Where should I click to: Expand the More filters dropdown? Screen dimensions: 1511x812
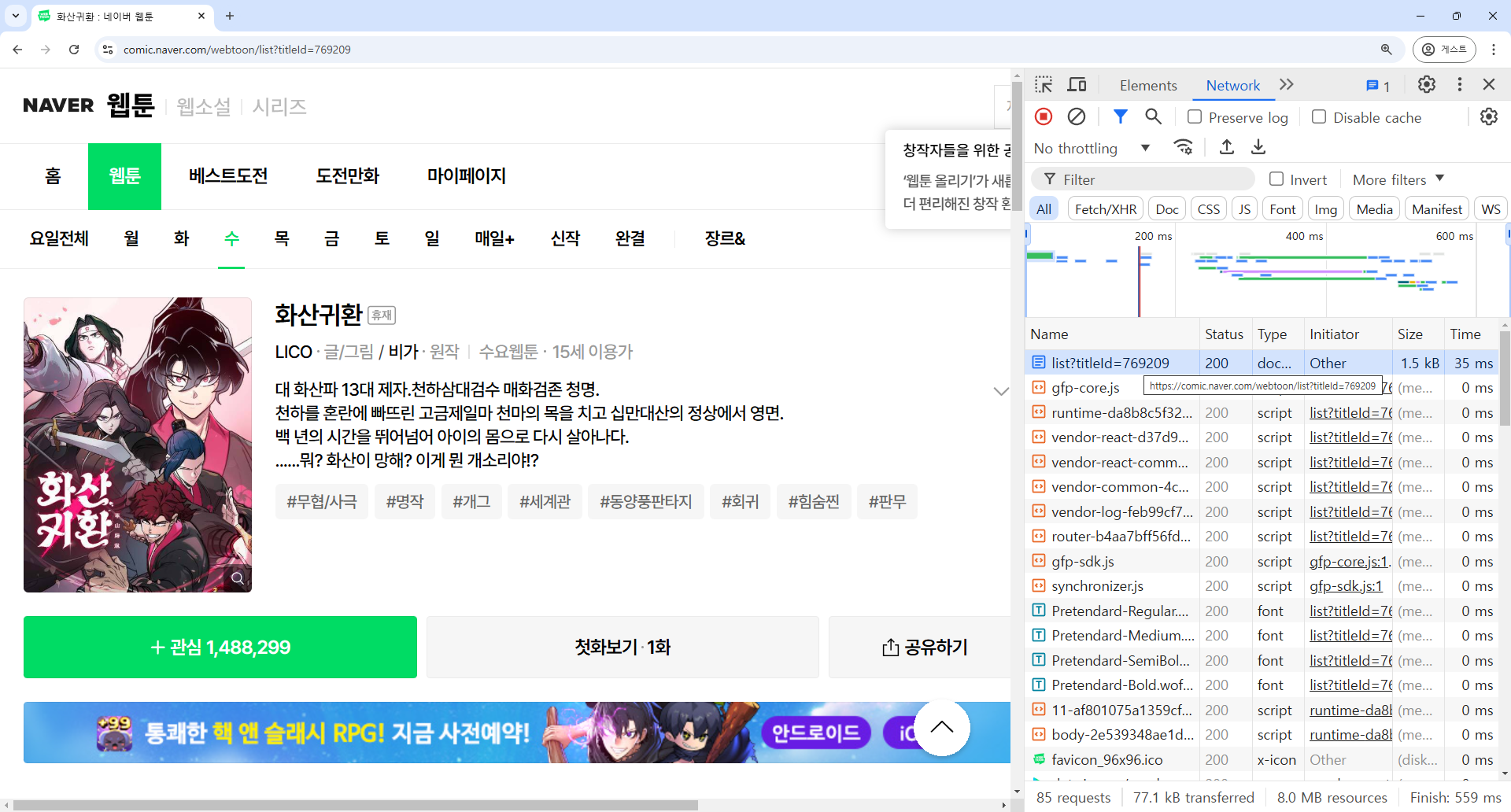click(1398, 179)
